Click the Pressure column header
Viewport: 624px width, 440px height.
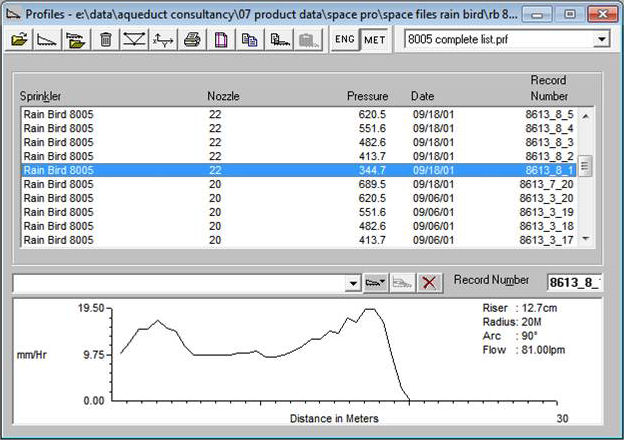click(x=367, y=96)
